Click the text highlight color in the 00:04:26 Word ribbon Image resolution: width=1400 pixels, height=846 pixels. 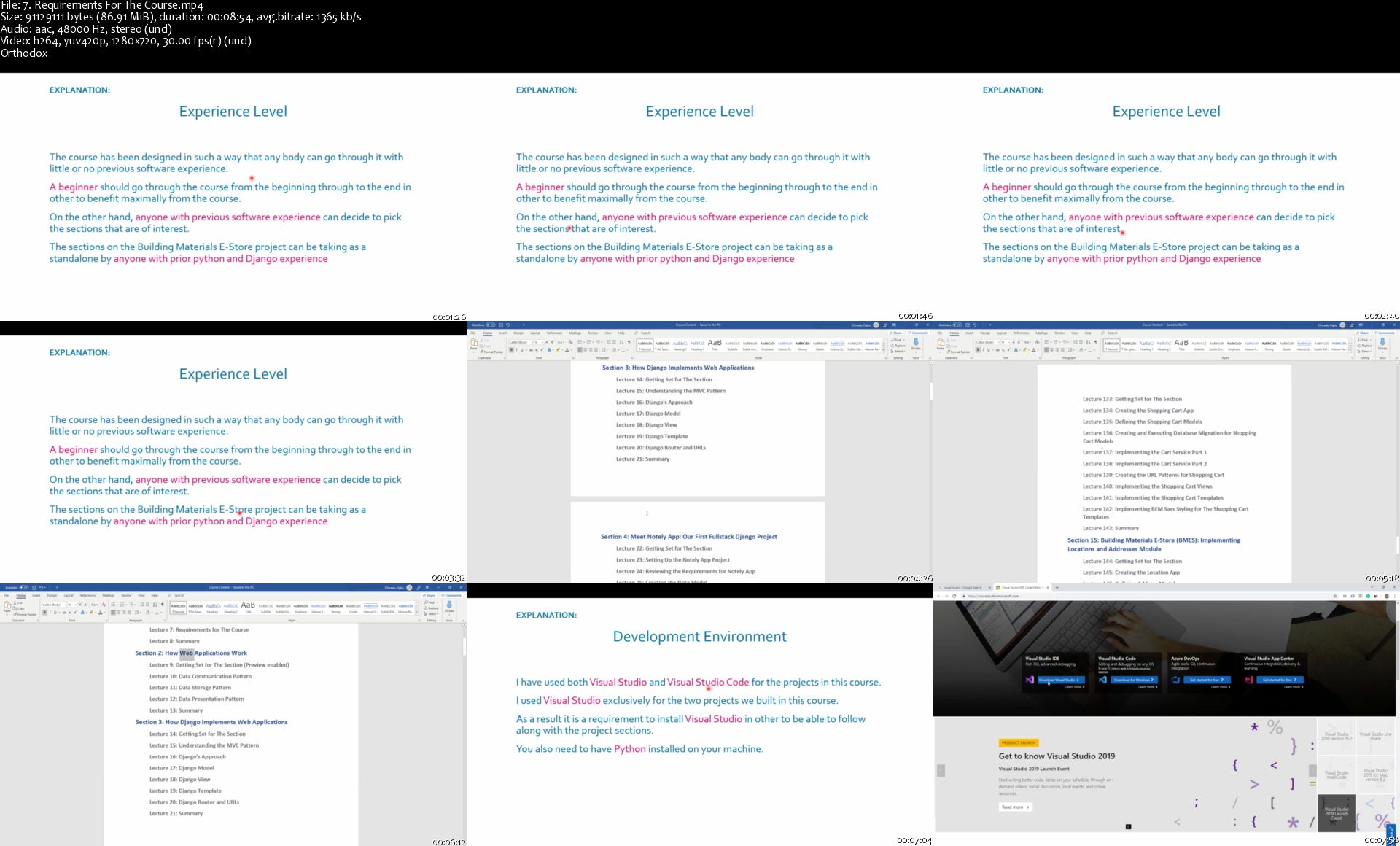[558, 350]
